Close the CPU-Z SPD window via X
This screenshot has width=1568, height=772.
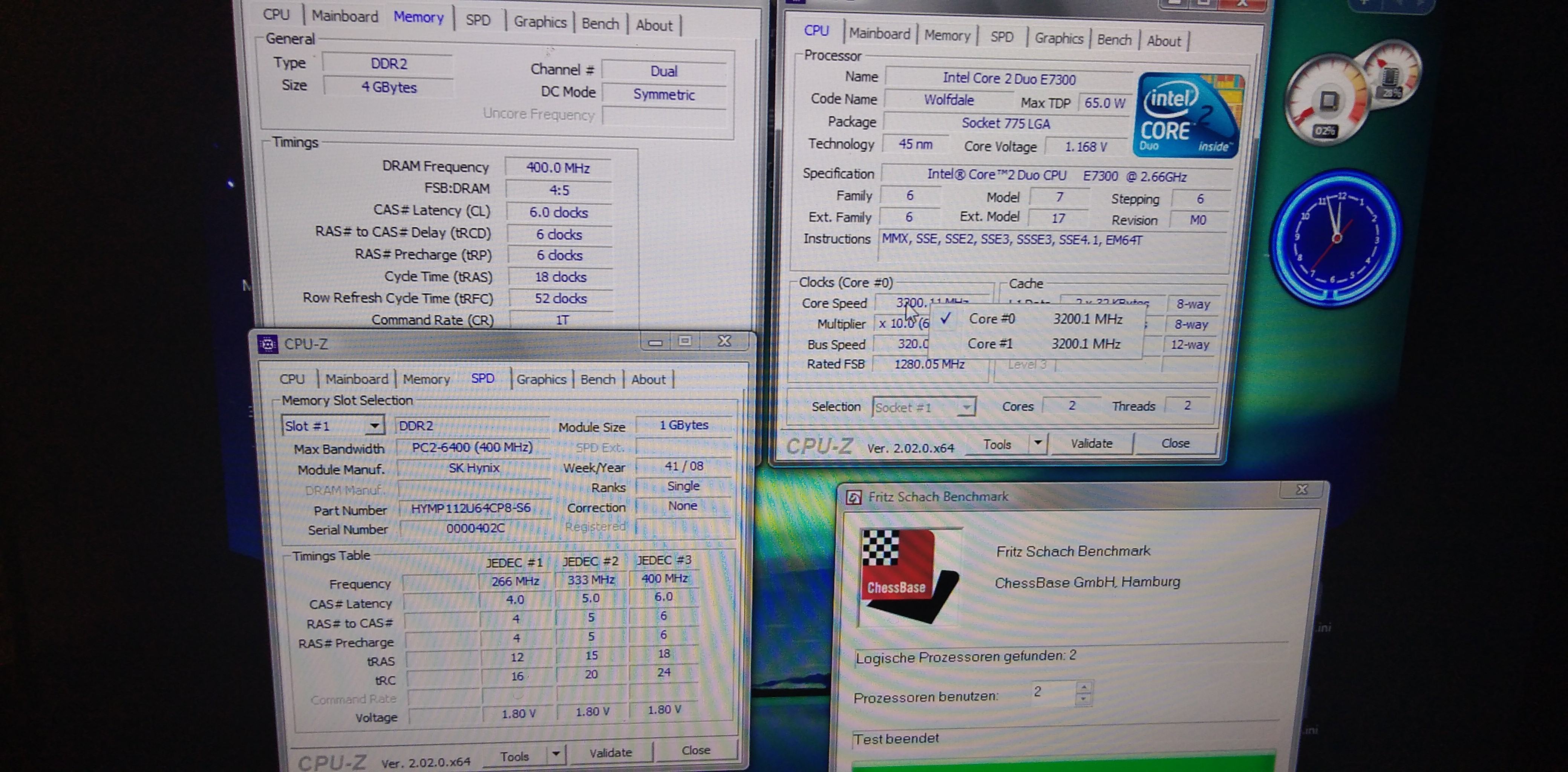(x=724, y=341)
